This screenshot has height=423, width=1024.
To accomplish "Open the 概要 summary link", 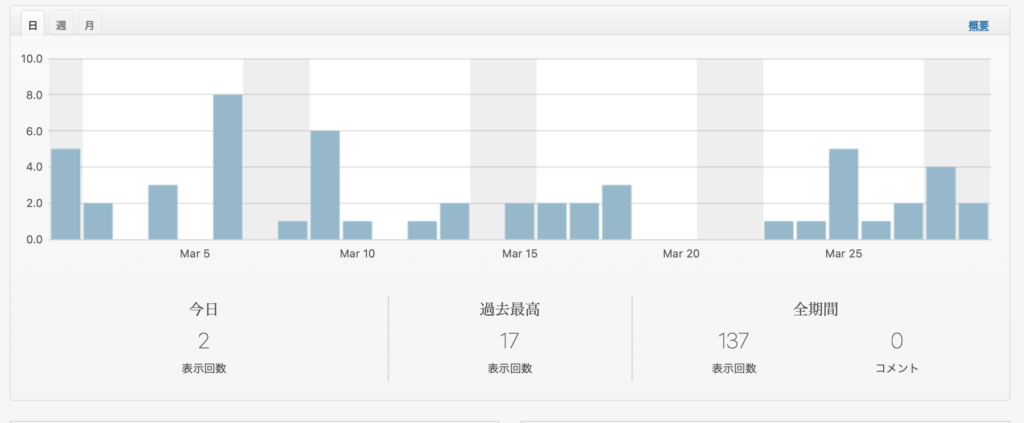I will click(978, 26).
